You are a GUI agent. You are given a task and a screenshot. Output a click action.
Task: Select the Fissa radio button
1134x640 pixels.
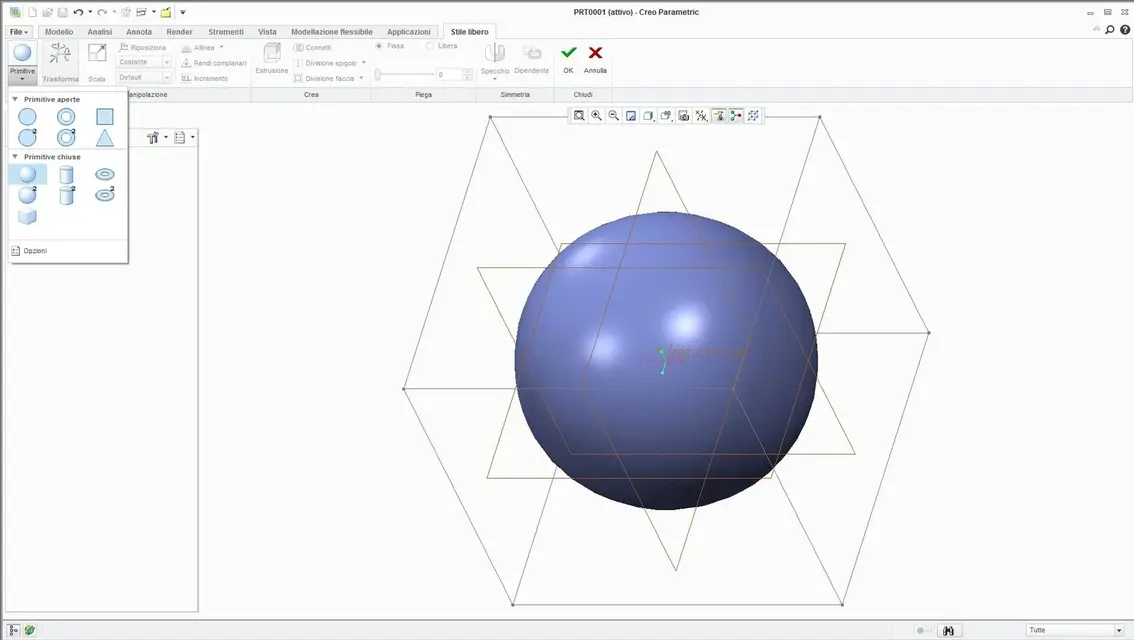coord(379,46)
